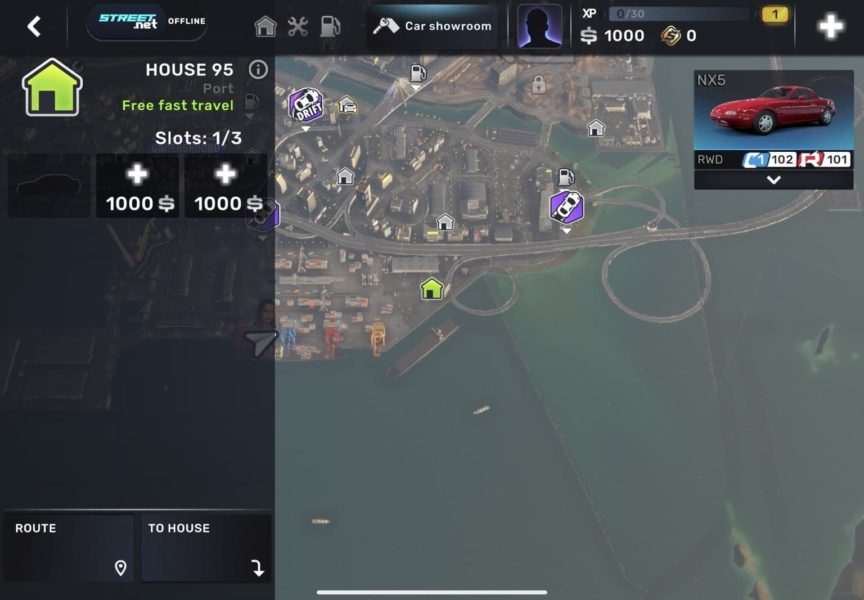864x600 pixels.
Task: Open the wrench and screwdriver garage icon
Action: (298, 26)
